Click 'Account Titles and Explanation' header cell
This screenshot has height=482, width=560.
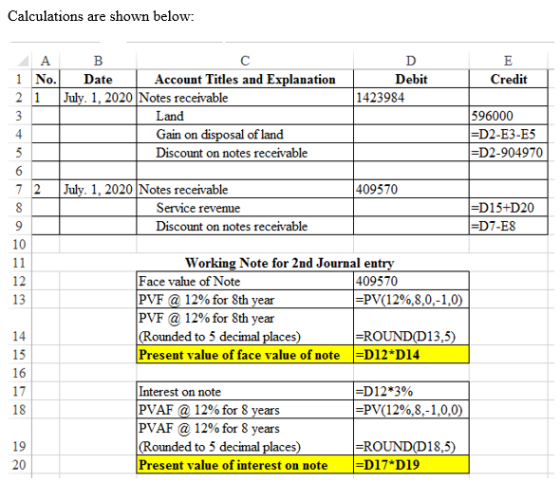click(x=245, y=79)
